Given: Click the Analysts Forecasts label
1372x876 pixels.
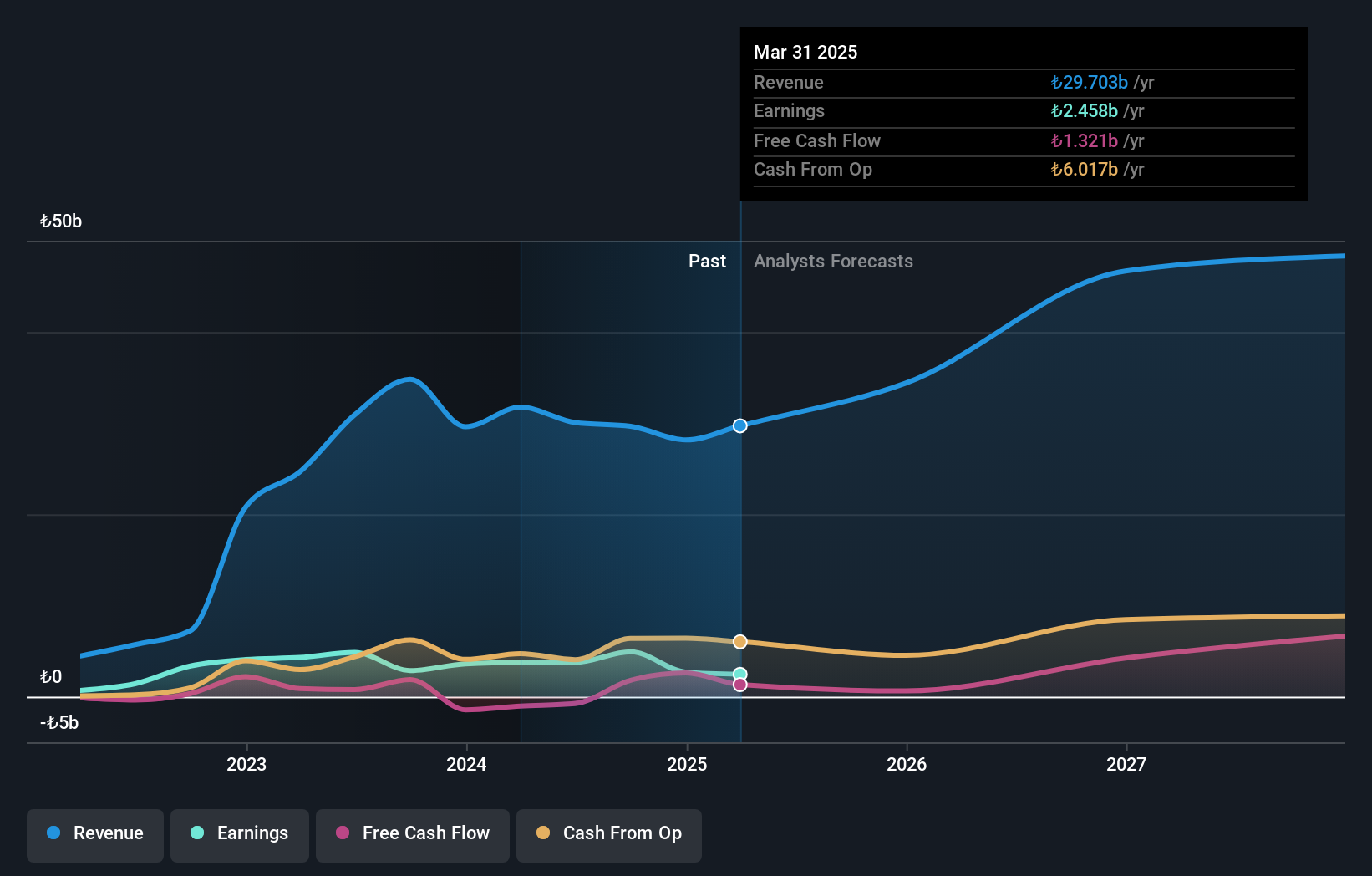Looking at the screenshot, I should [833, 262].
